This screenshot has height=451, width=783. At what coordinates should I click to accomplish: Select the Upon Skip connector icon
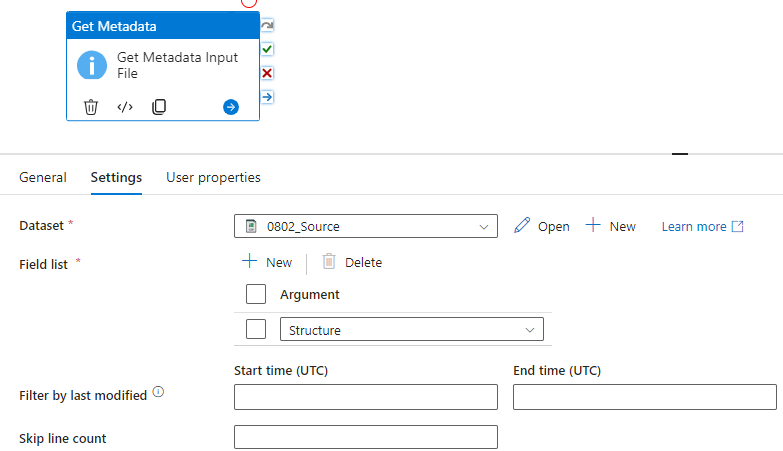point(267,25)
